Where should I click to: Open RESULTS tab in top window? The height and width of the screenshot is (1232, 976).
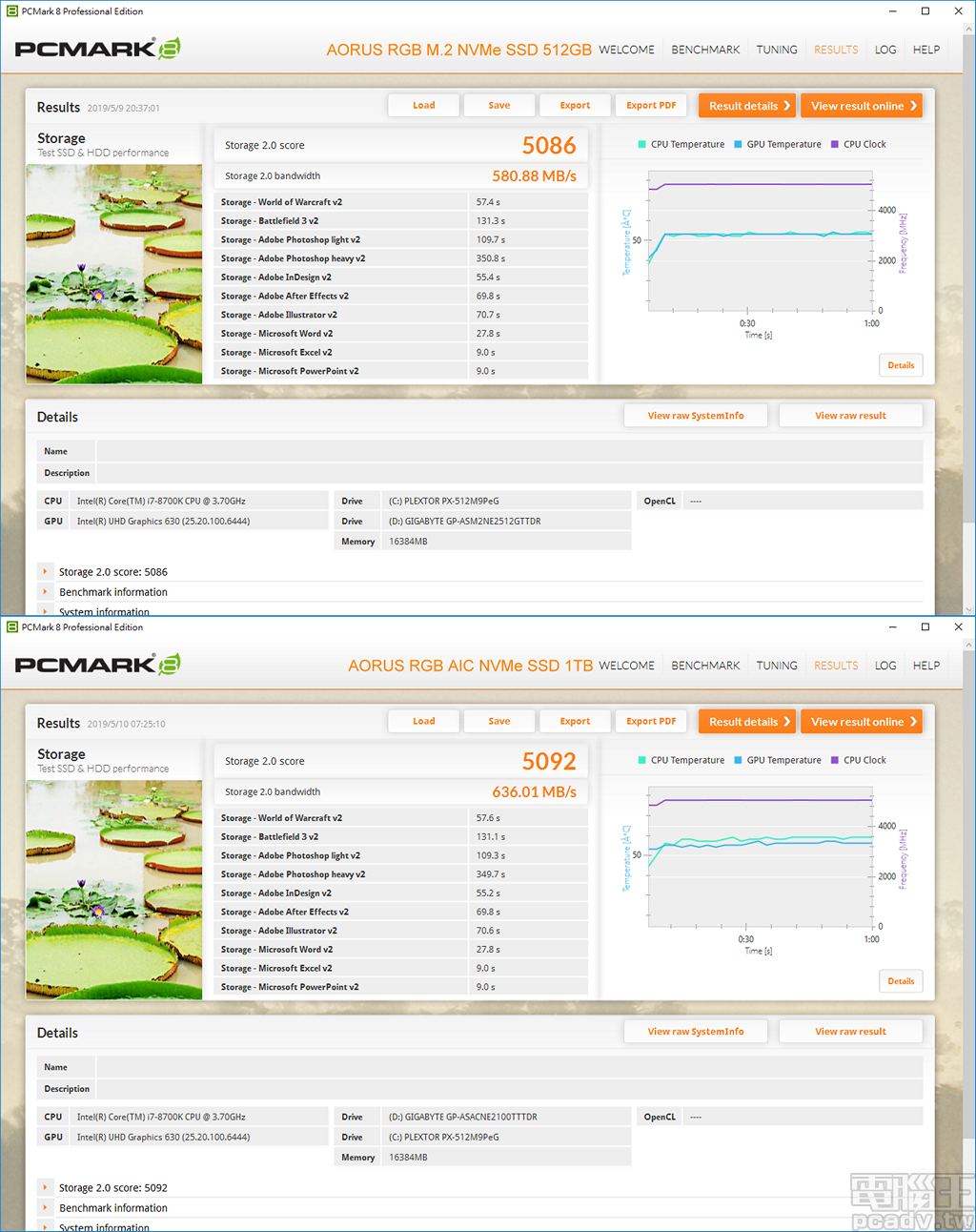[x=836, y=50]
